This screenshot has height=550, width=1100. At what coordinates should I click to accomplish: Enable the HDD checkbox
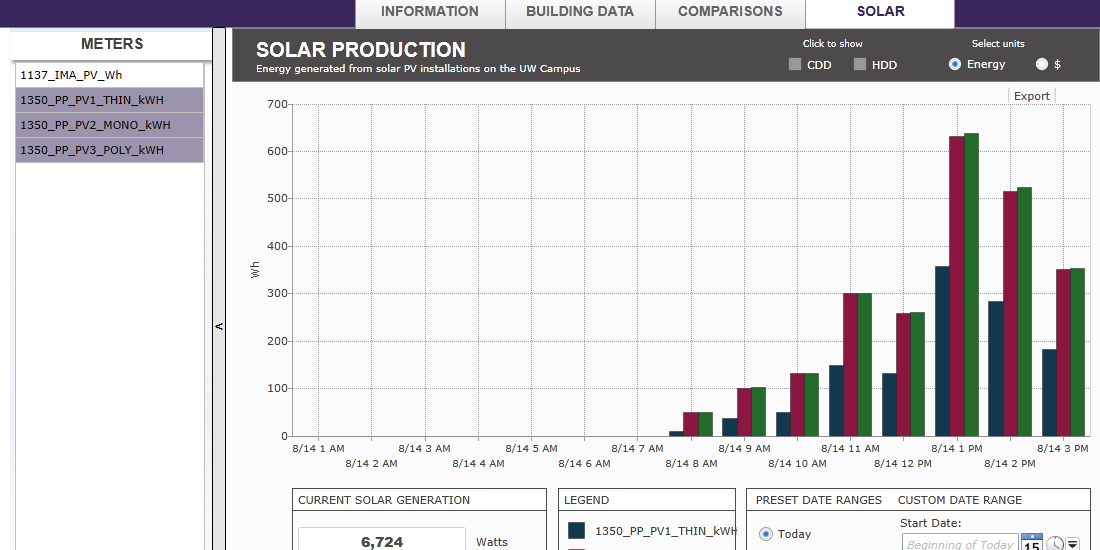(860, 65)
